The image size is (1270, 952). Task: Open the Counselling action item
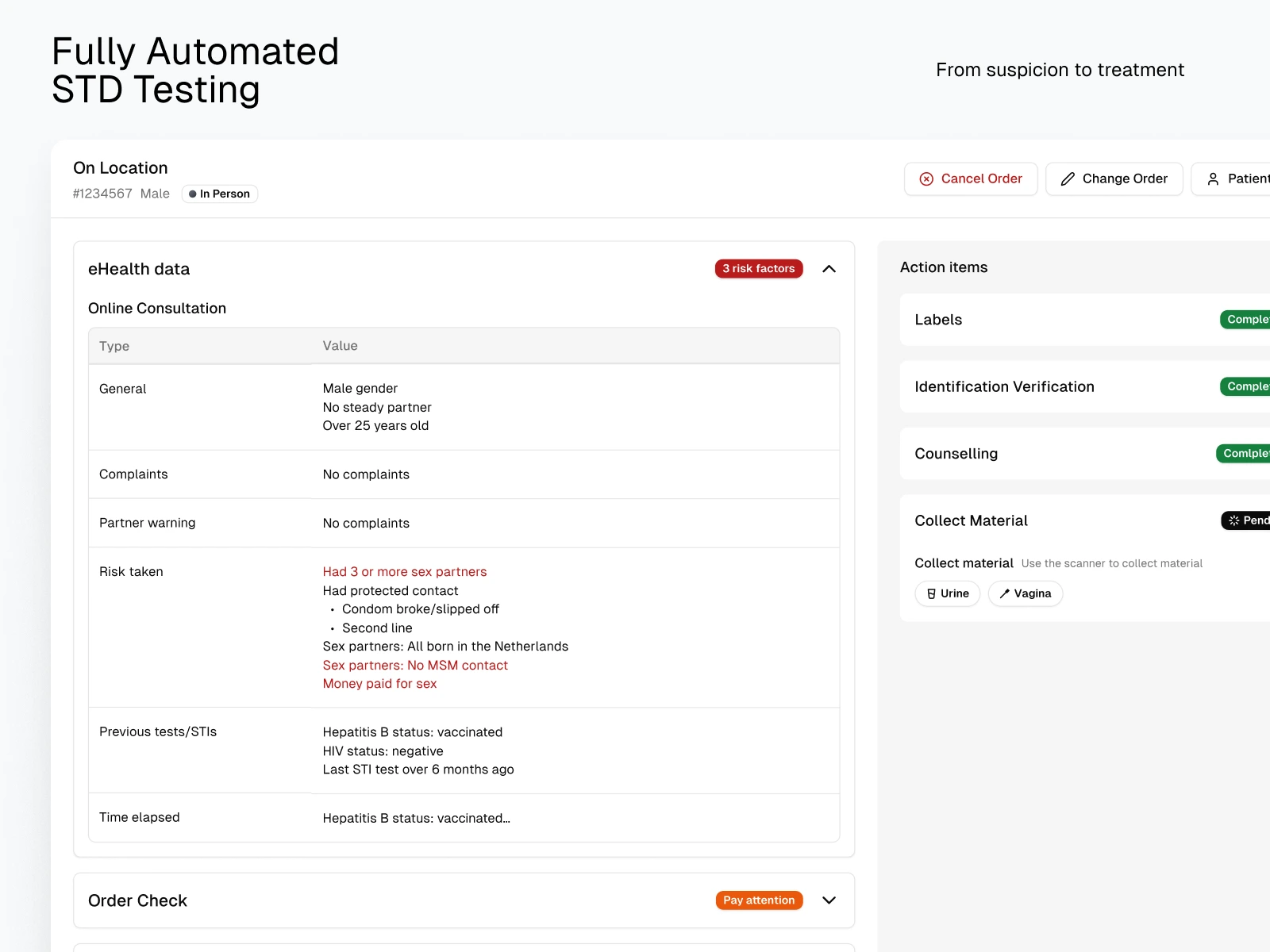[956, 454]
